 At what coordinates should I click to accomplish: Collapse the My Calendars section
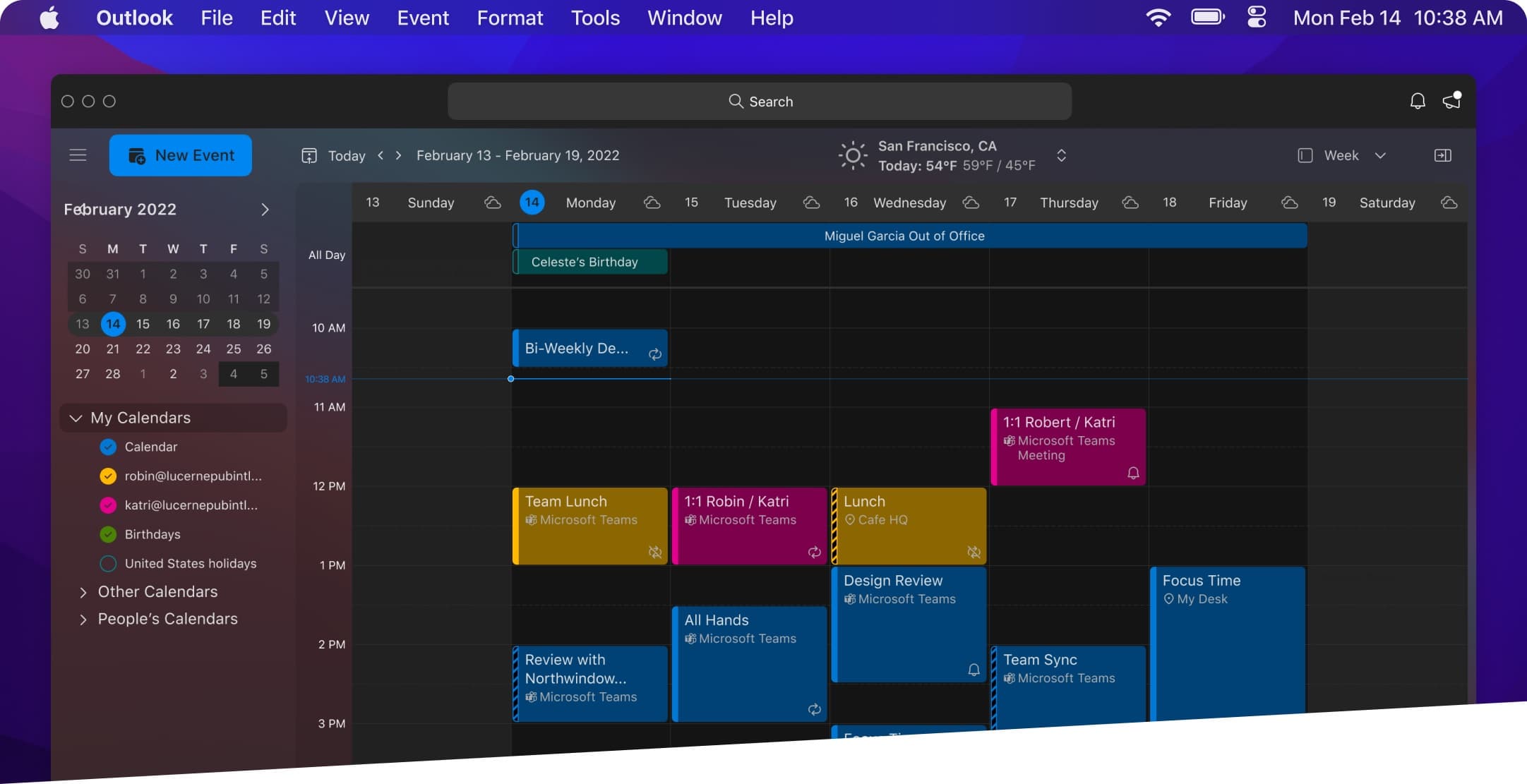[x=76, y=418]
